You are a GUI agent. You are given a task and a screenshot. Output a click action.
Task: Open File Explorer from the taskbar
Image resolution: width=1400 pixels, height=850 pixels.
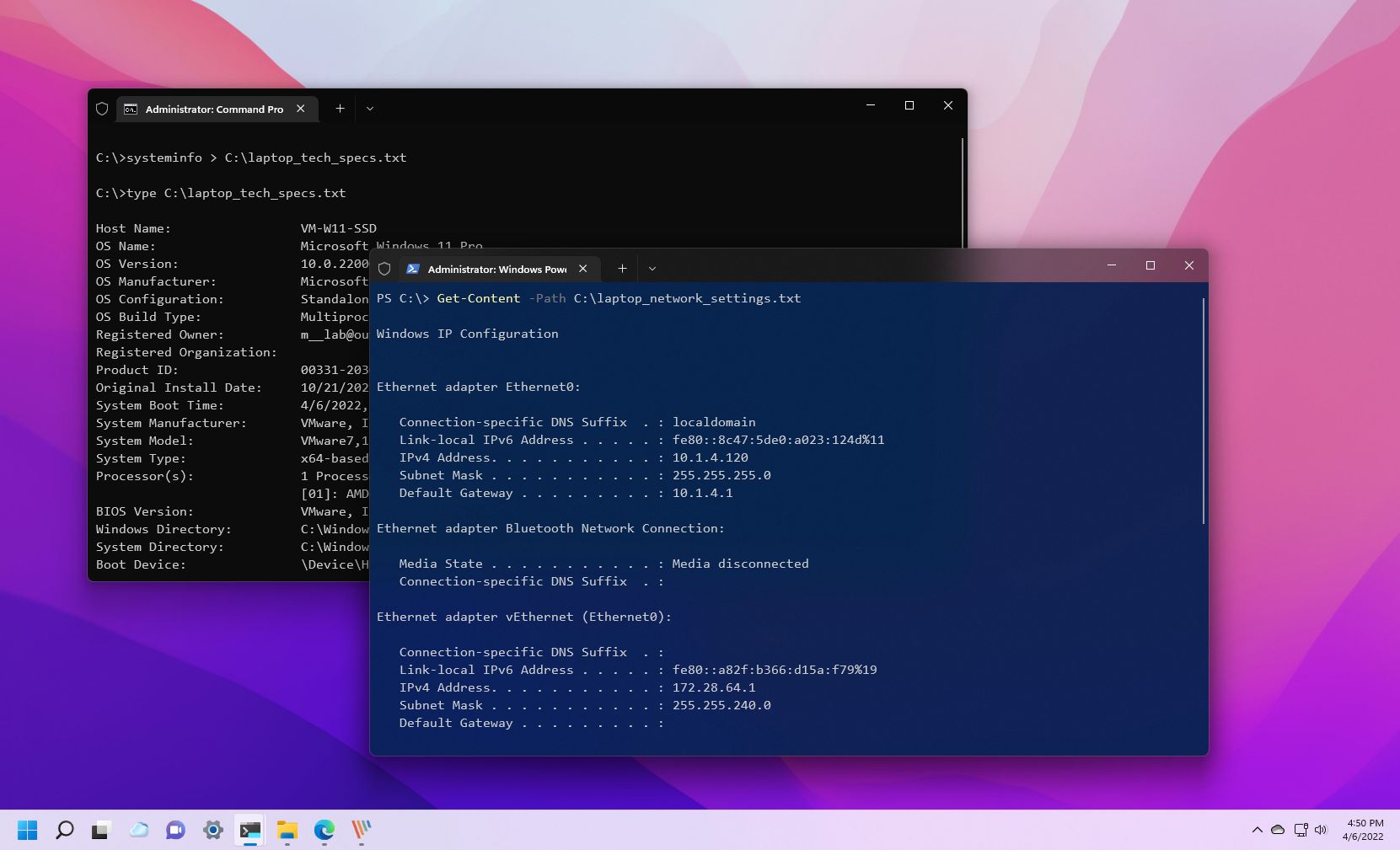click(x=287, y=830)
